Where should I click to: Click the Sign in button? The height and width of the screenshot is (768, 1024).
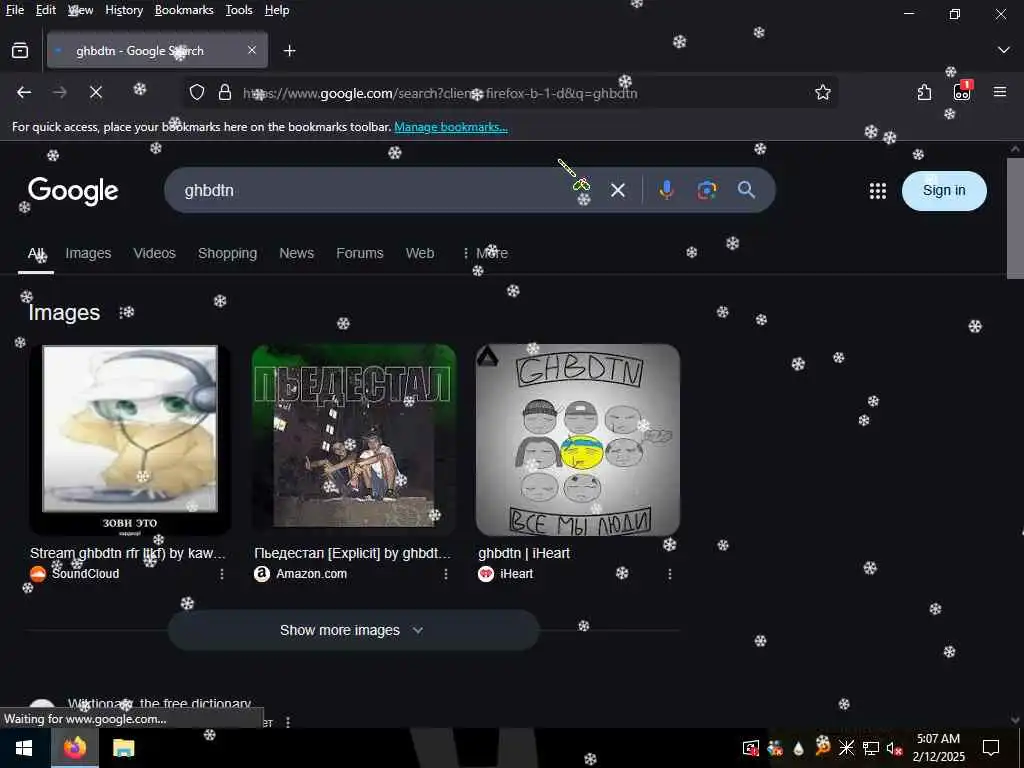coord(944,191)
